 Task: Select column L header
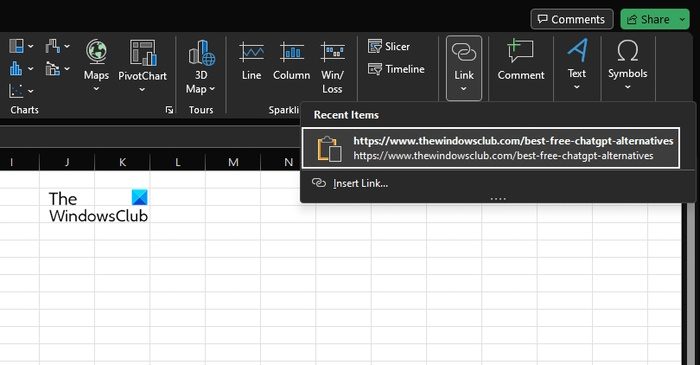click(178, 162)
